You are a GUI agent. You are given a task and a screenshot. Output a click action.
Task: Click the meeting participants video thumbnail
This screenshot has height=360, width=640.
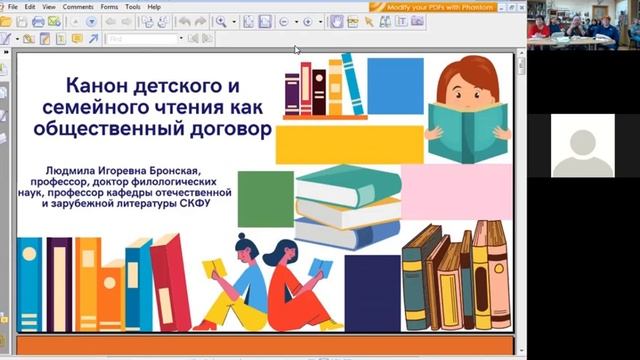(583, 25)
